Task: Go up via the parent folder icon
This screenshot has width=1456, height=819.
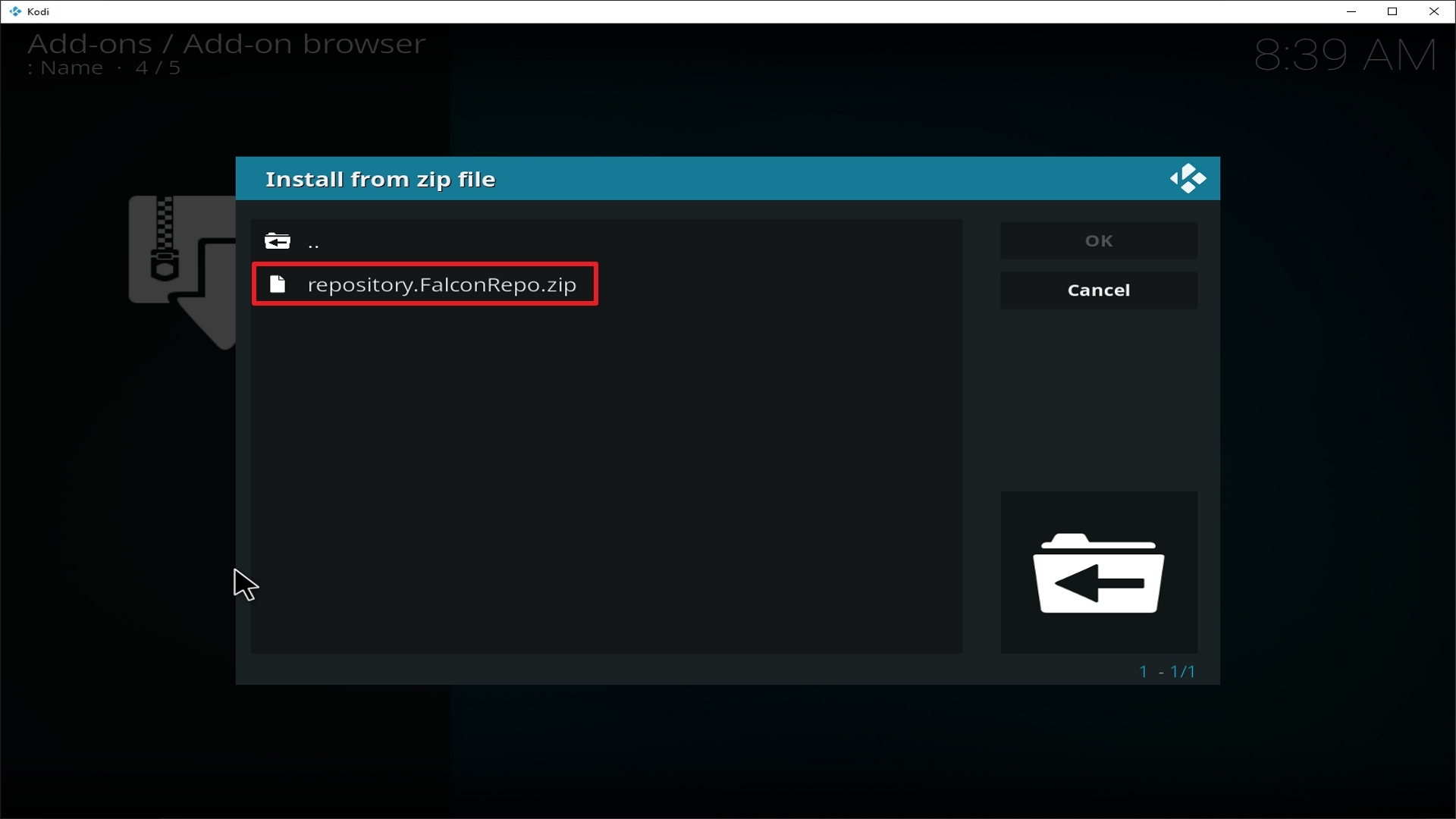Action: tap(278, 241)
